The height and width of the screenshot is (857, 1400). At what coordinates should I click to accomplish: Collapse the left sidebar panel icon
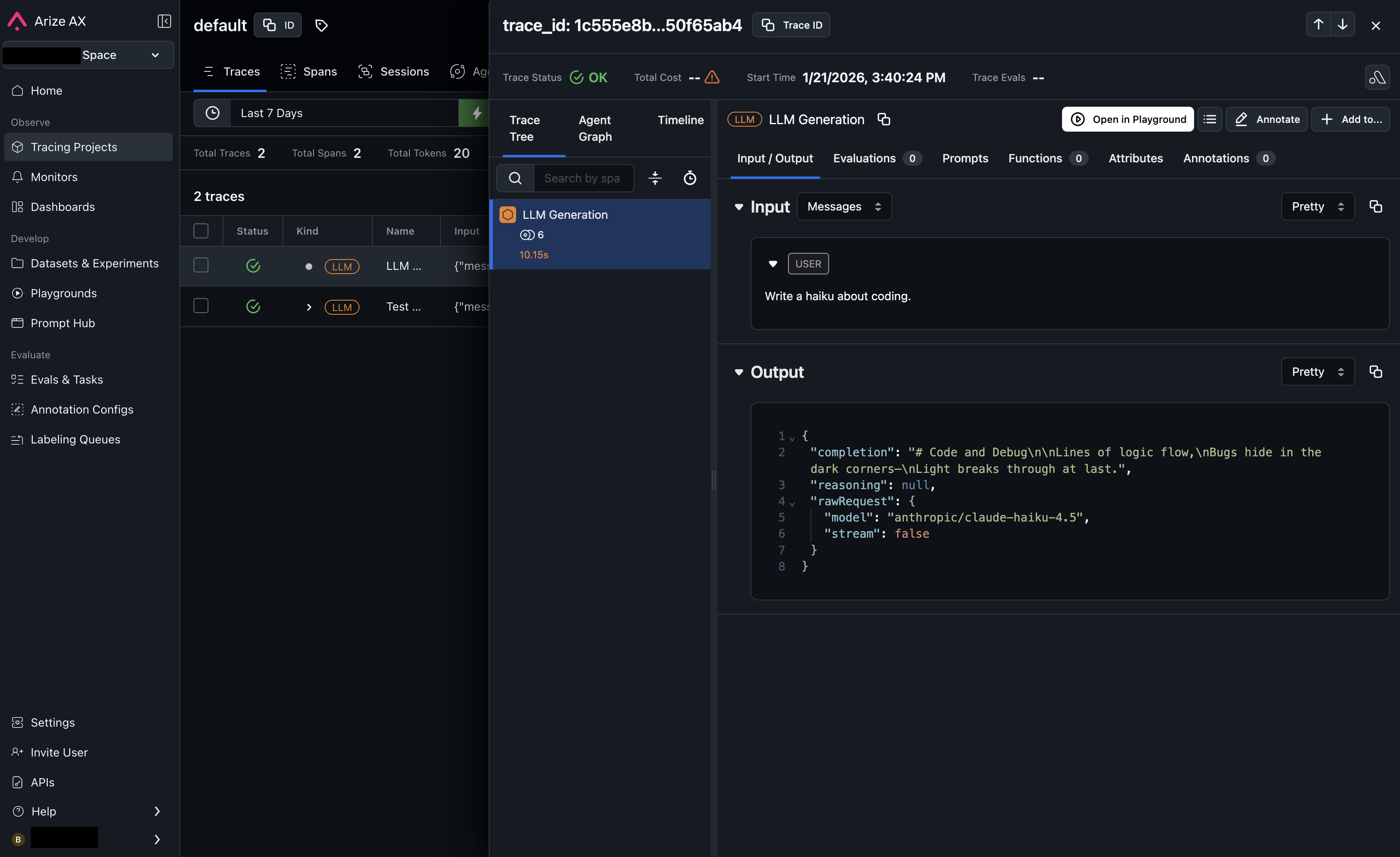[164, 21]
